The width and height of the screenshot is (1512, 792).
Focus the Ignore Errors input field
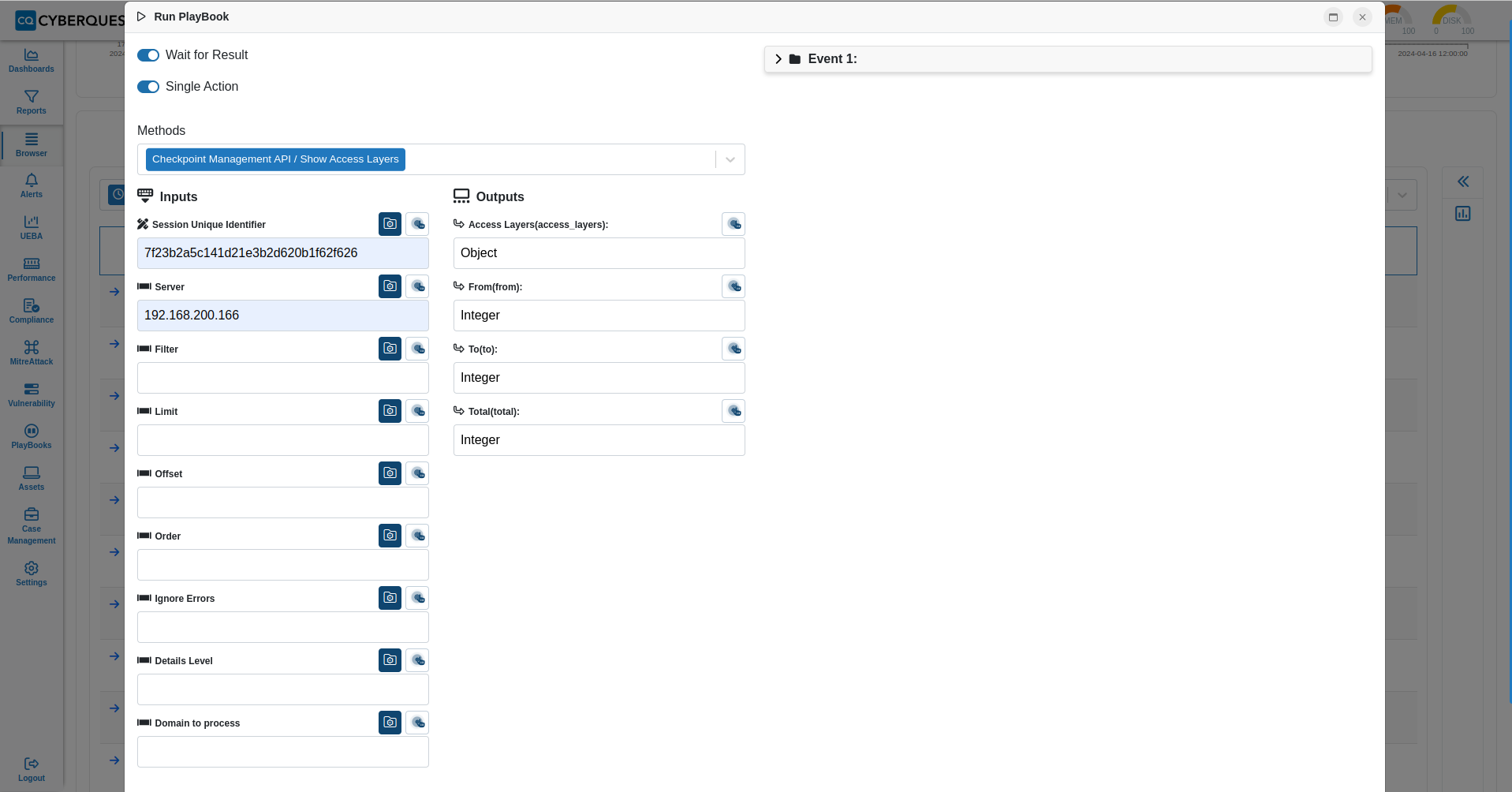(283, 627)
